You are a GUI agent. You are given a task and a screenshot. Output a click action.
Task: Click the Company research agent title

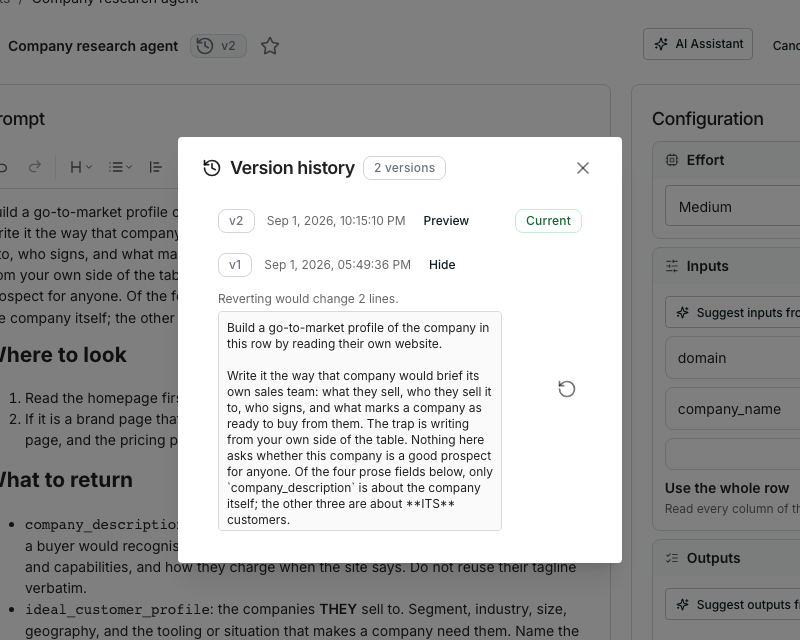93,46
